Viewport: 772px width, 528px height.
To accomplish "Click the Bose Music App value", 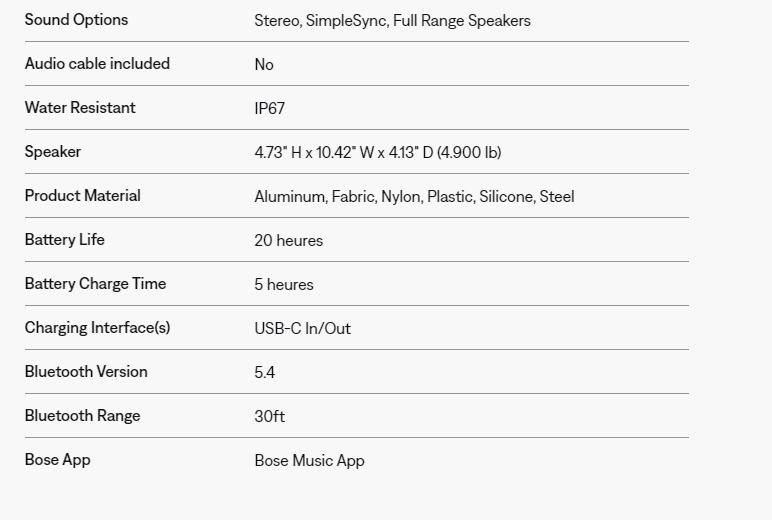I will pyautogui.click(x=309, y=461).
